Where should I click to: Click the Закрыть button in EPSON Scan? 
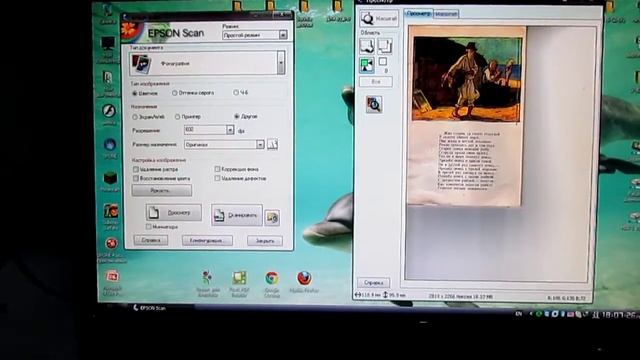[x=264, y=241]
